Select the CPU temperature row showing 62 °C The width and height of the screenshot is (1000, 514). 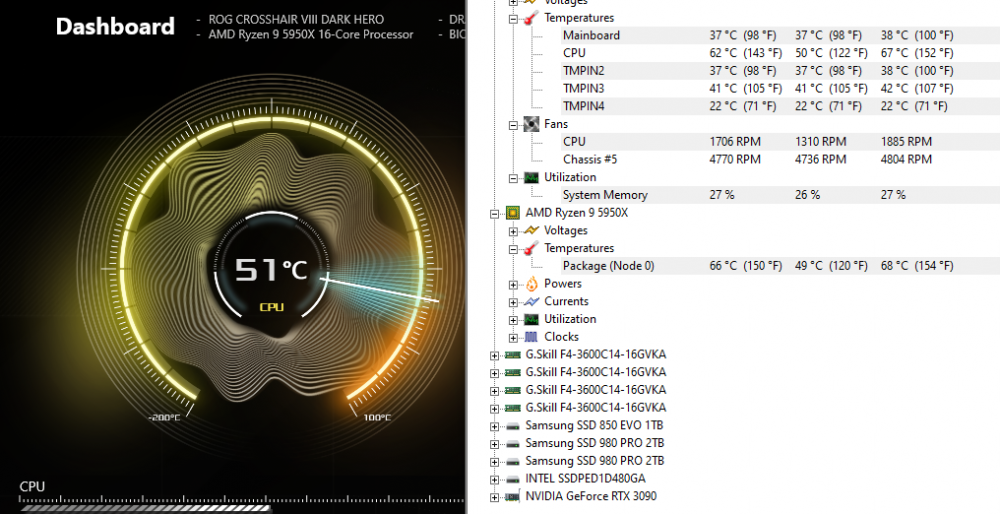(781, 53)
